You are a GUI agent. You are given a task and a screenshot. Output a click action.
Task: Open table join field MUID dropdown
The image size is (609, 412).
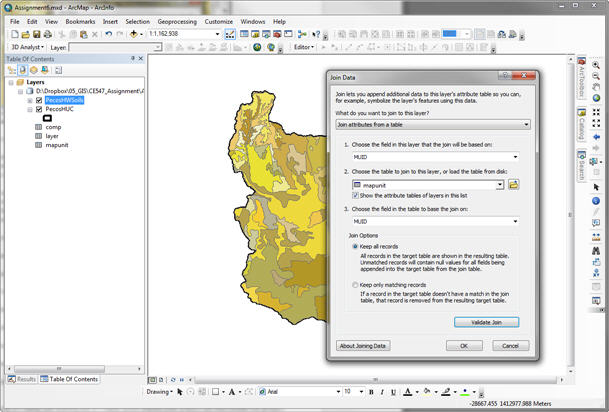coord(435,221)
